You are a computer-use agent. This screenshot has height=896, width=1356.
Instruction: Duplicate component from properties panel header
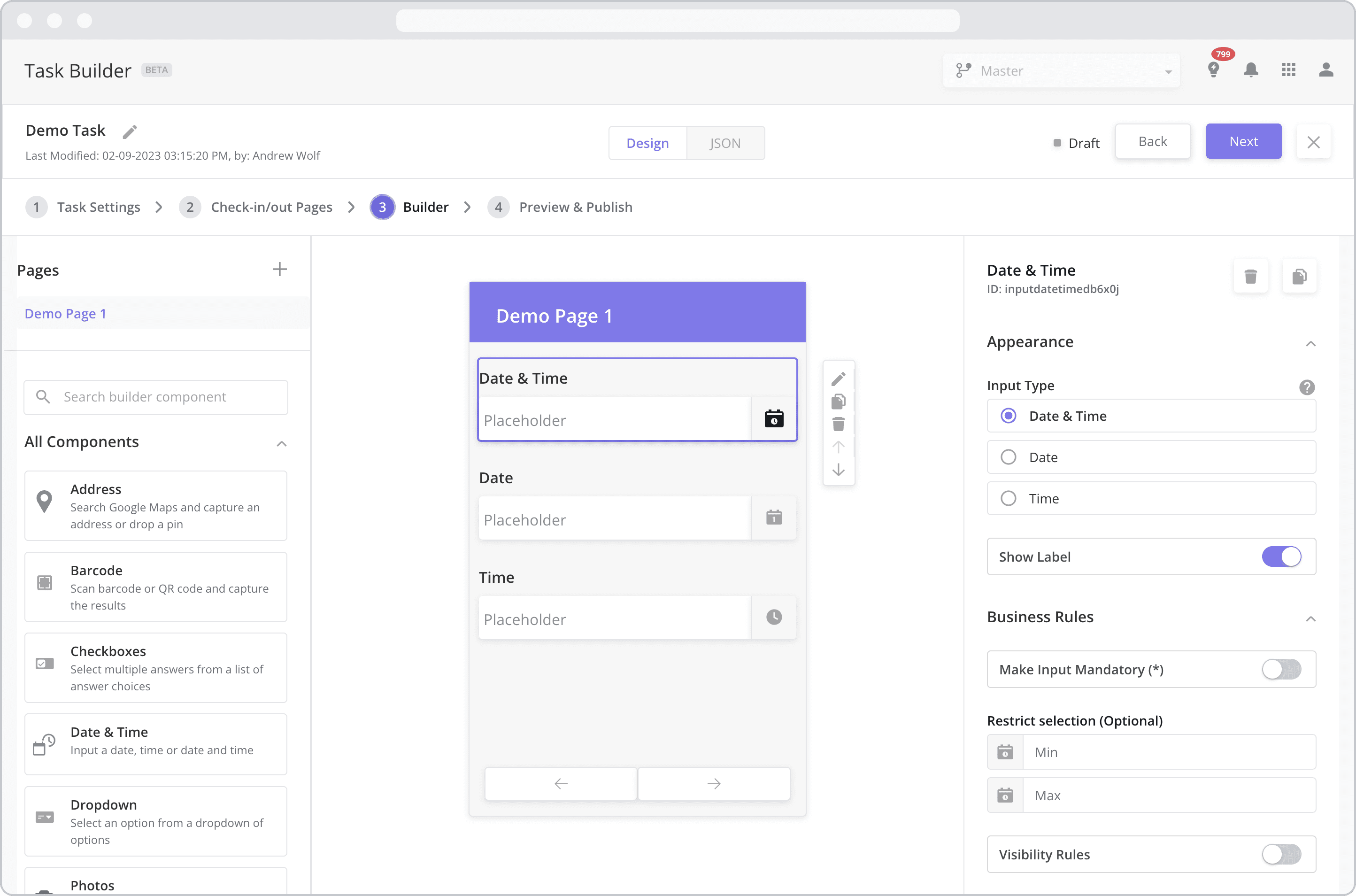pos(1300,277)
